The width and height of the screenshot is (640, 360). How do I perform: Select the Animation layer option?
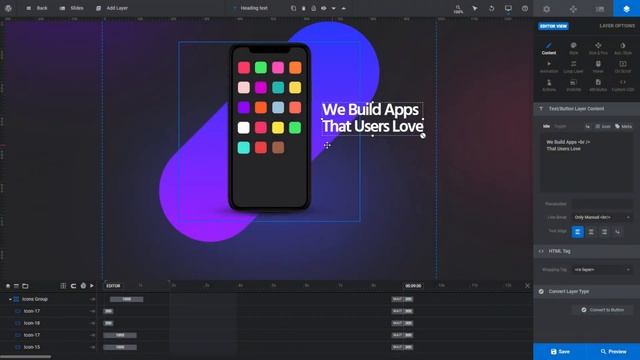tap(549, 67)
